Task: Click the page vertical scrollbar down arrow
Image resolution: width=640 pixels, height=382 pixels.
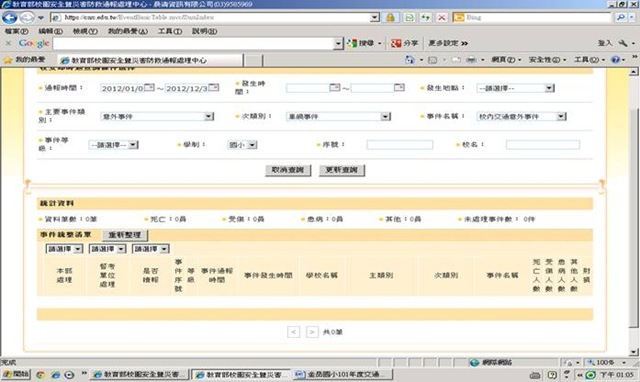Action: 633,352
